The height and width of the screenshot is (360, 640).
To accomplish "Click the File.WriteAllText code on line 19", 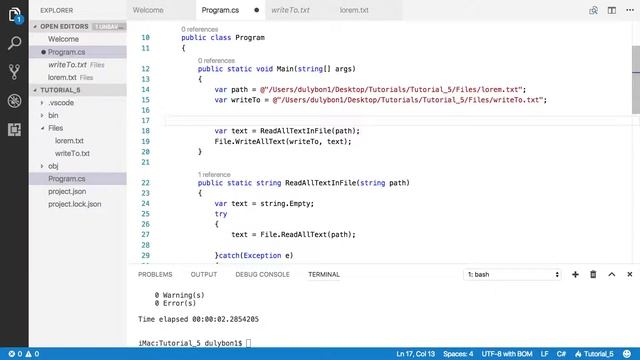I will click(x=283, y=142).
